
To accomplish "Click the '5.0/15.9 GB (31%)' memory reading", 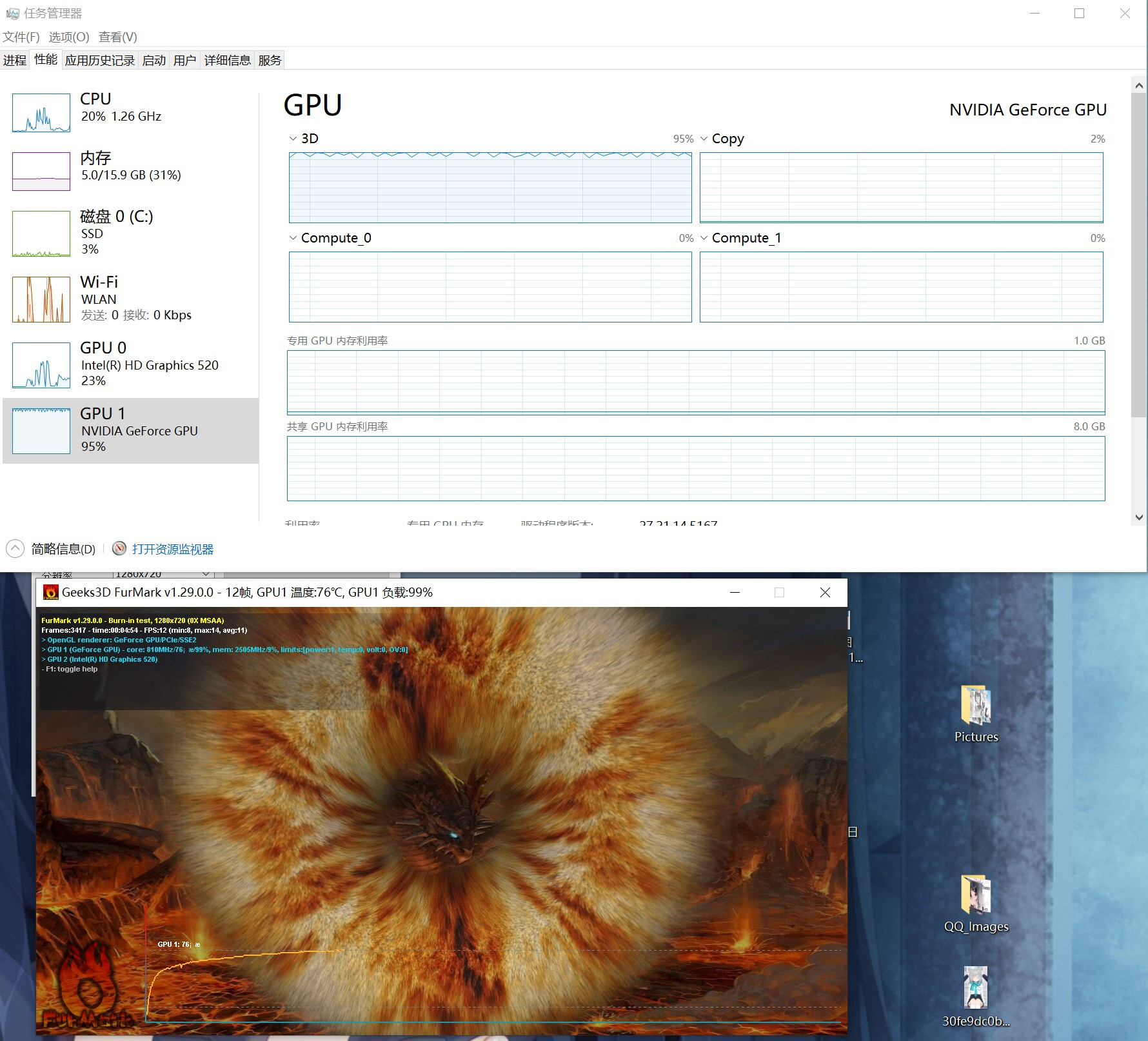I will pyautogui.click(x=131, y=175).
